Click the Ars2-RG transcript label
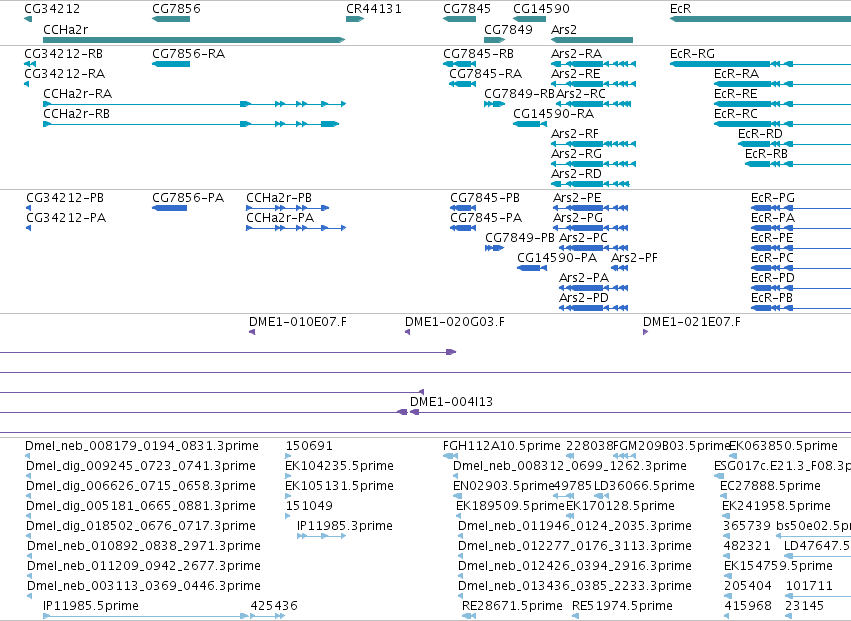Viewport: 851px width, 621px height. coord(576,154)
